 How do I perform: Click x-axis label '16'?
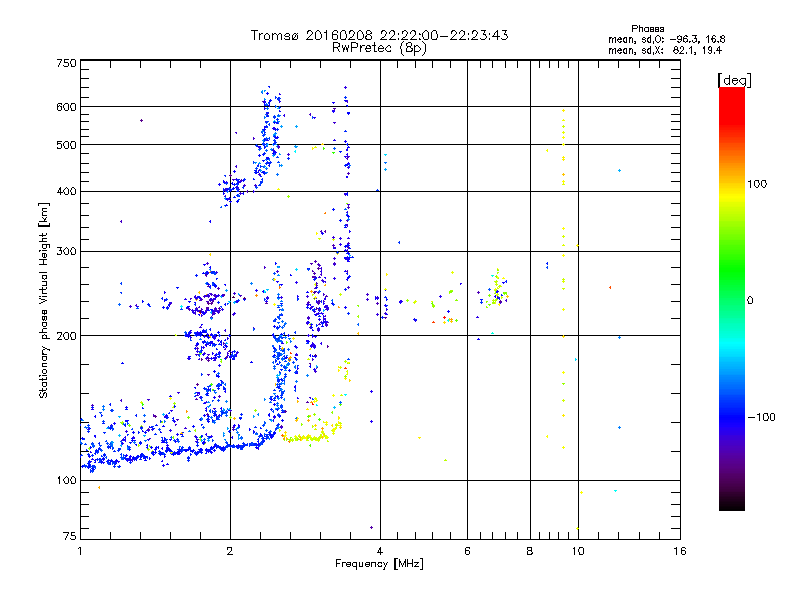[680, 551]
